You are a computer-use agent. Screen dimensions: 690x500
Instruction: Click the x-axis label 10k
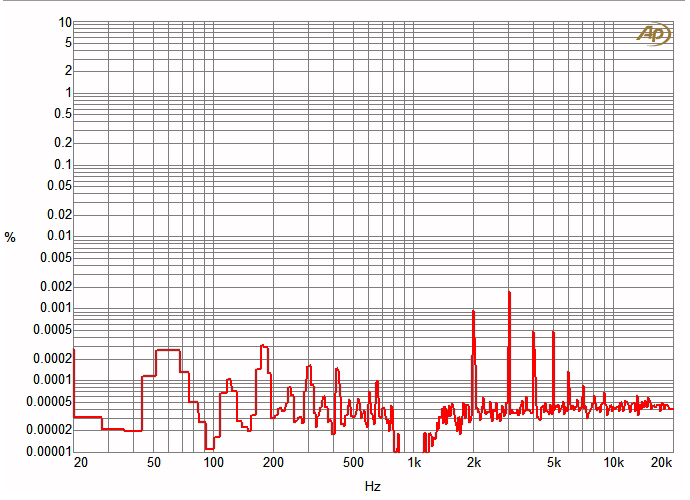pos(613,463)
